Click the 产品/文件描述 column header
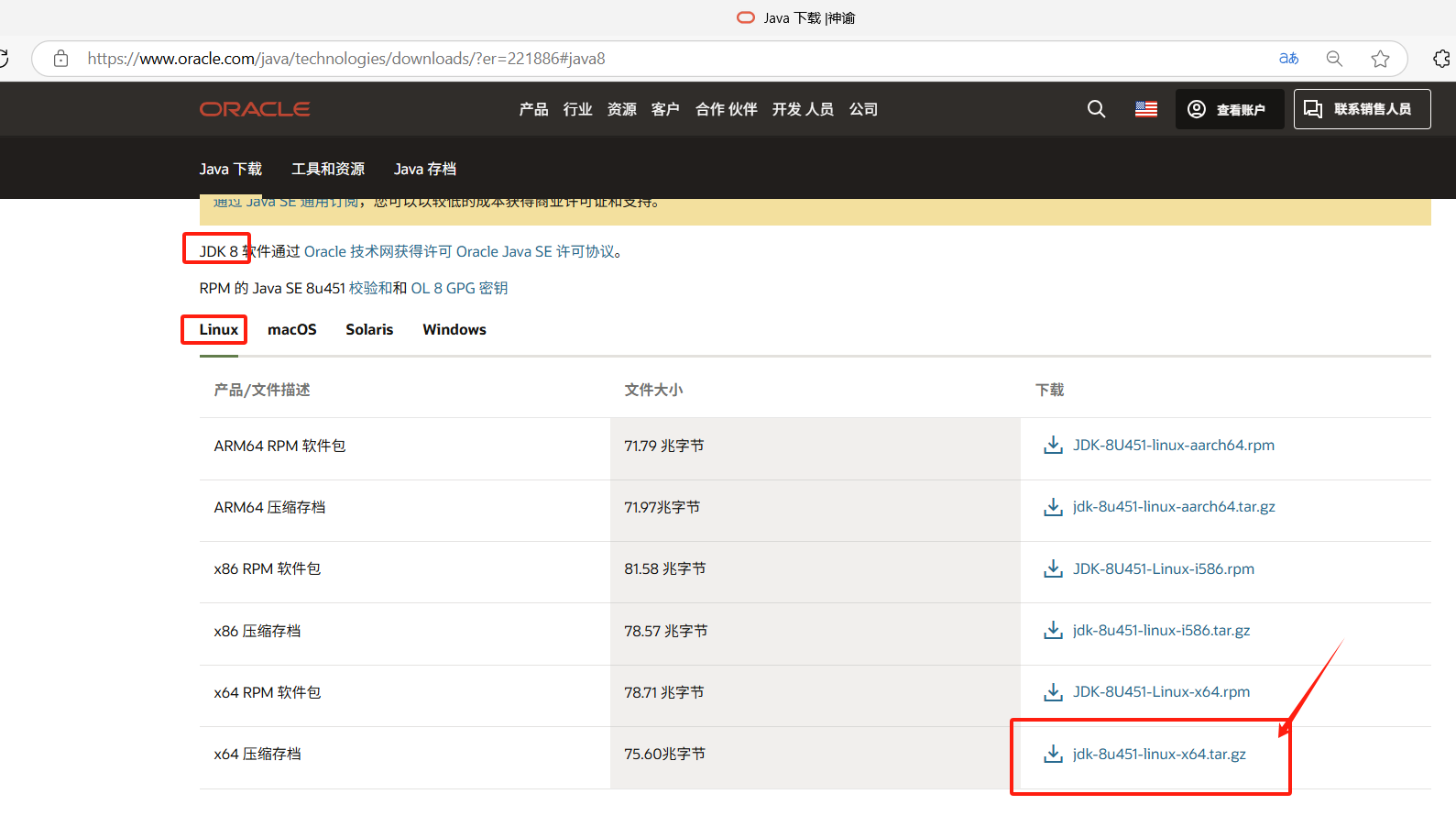The height and width of the screenshot is (827, 1456). point(262,391)
